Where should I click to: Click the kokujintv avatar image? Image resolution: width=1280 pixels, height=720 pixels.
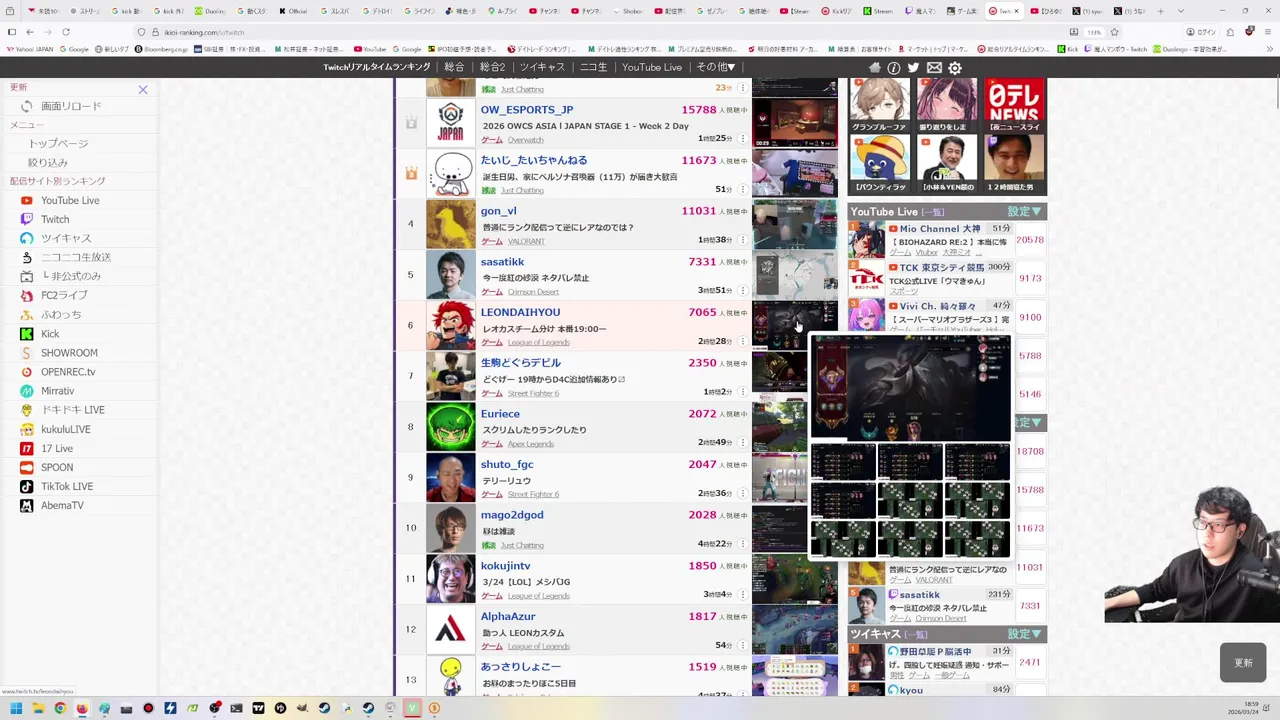tap(451, 578)
